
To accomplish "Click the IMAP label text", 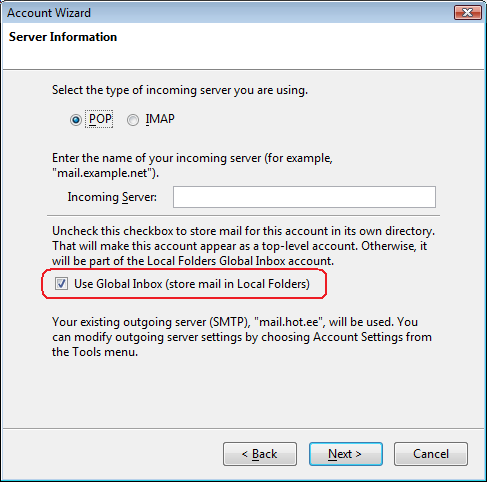I will 160,119.
